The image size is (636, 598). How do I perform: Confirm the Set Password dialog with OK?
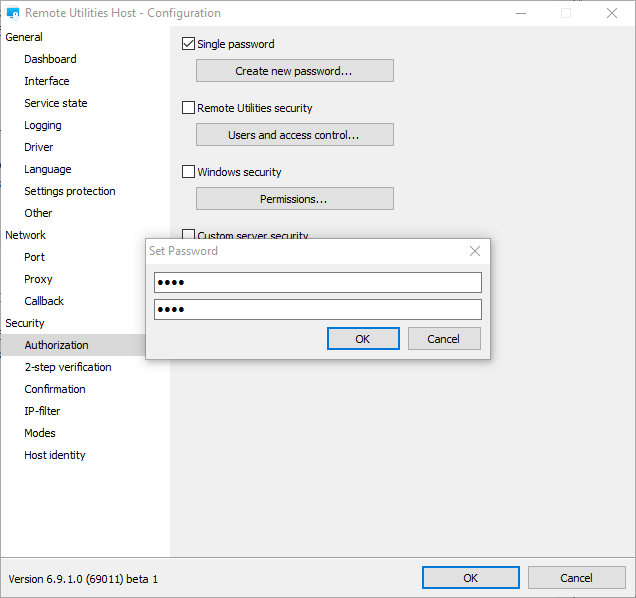click(x=363, y=339)
